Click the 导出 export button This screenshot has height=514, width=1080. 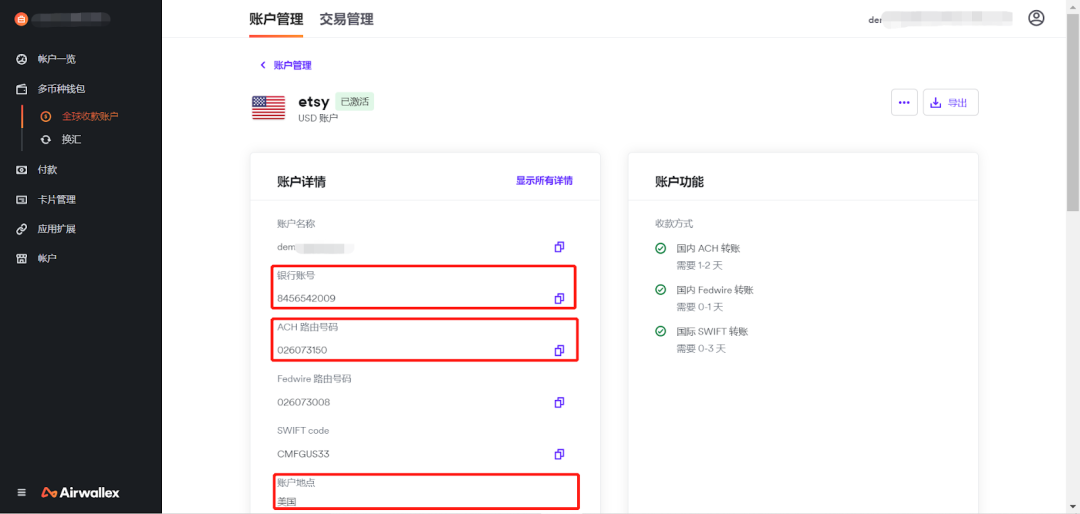pos(950,102)
